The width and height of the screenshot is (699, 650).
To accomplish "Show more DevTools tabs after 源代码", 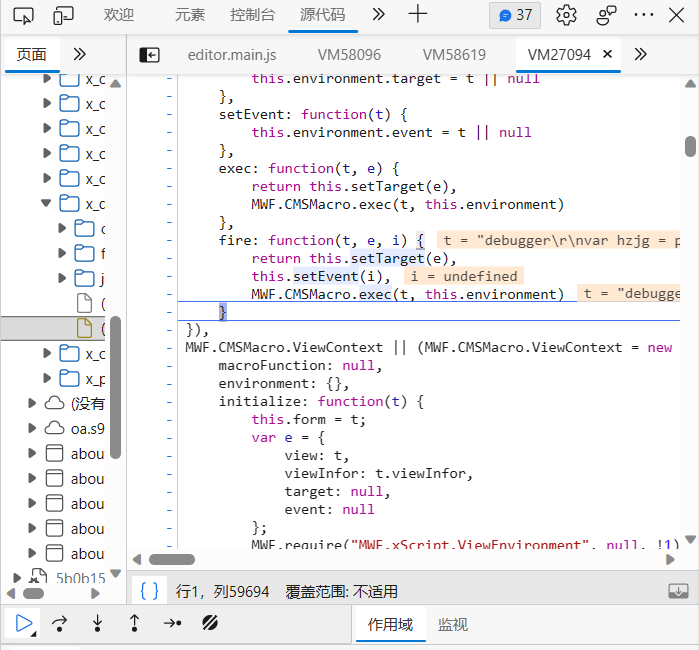I will tap(378, 14).
